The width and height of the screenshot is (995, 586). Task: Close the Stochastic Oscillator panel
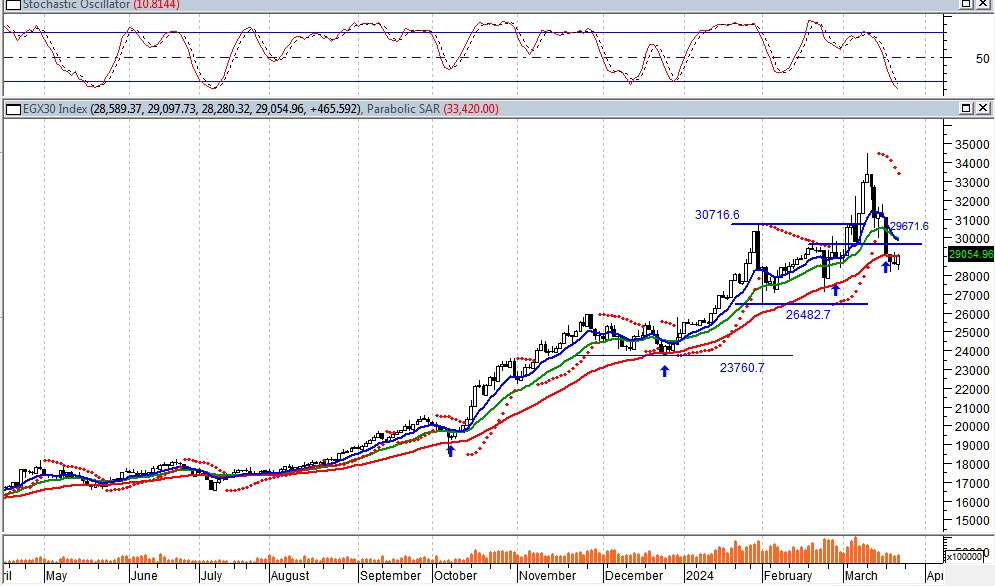(x=984, y=5)
